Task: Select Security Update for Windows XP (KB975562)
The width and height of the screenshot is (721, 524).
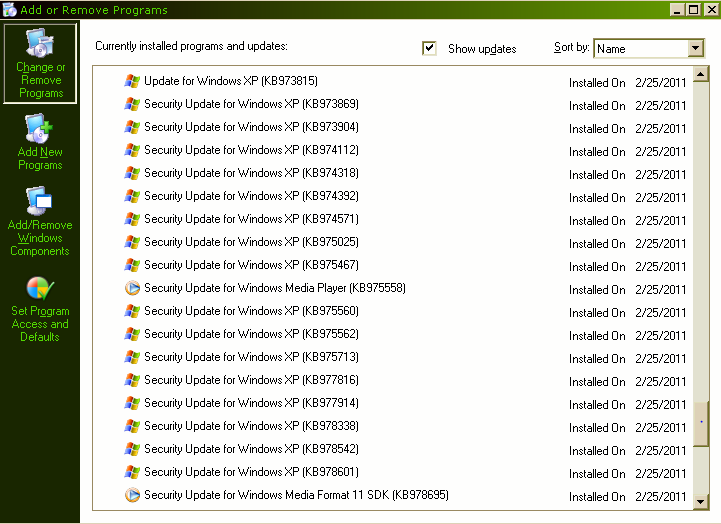Action: click(x=251, y=334)
